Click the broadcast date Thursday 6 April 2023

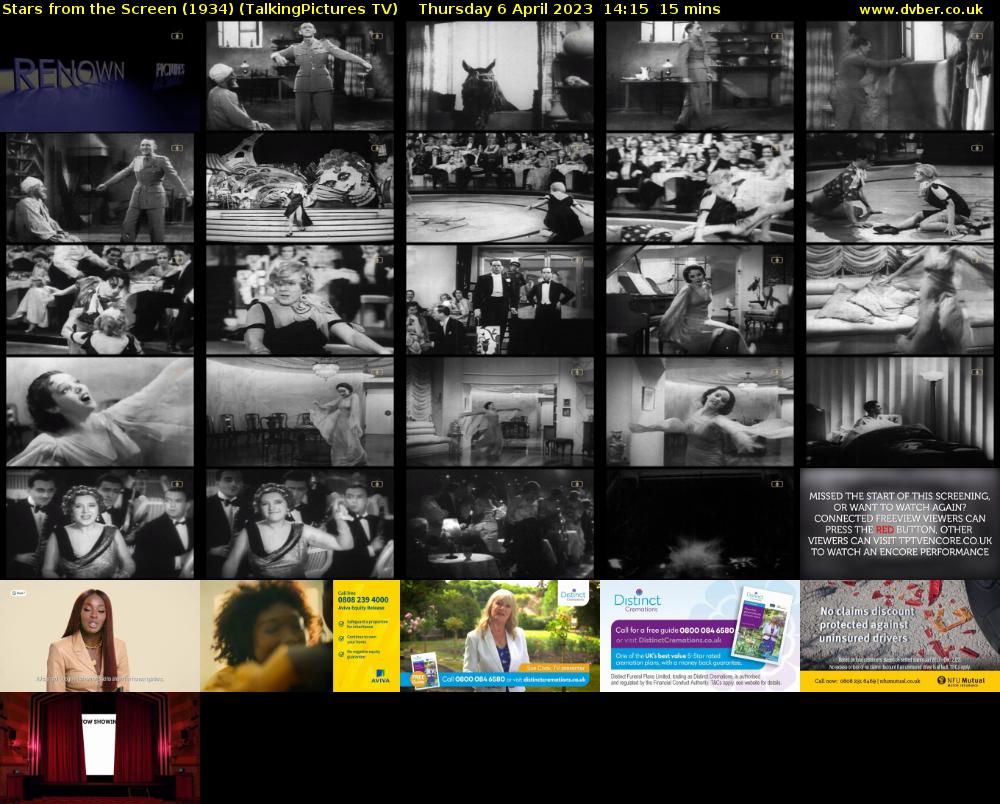coord(505,10)
